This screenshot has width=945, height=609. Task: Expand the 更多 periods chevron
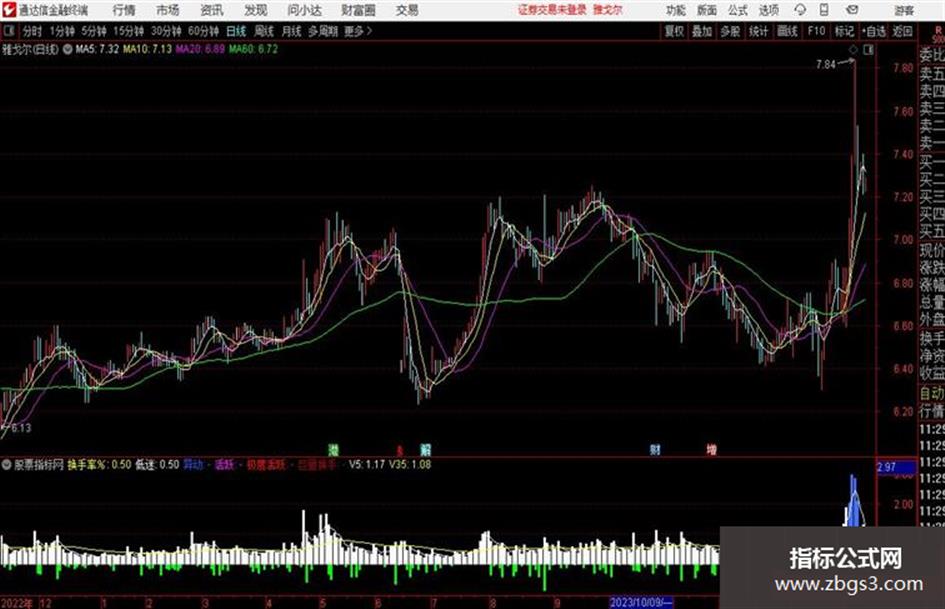coord(369,31)
